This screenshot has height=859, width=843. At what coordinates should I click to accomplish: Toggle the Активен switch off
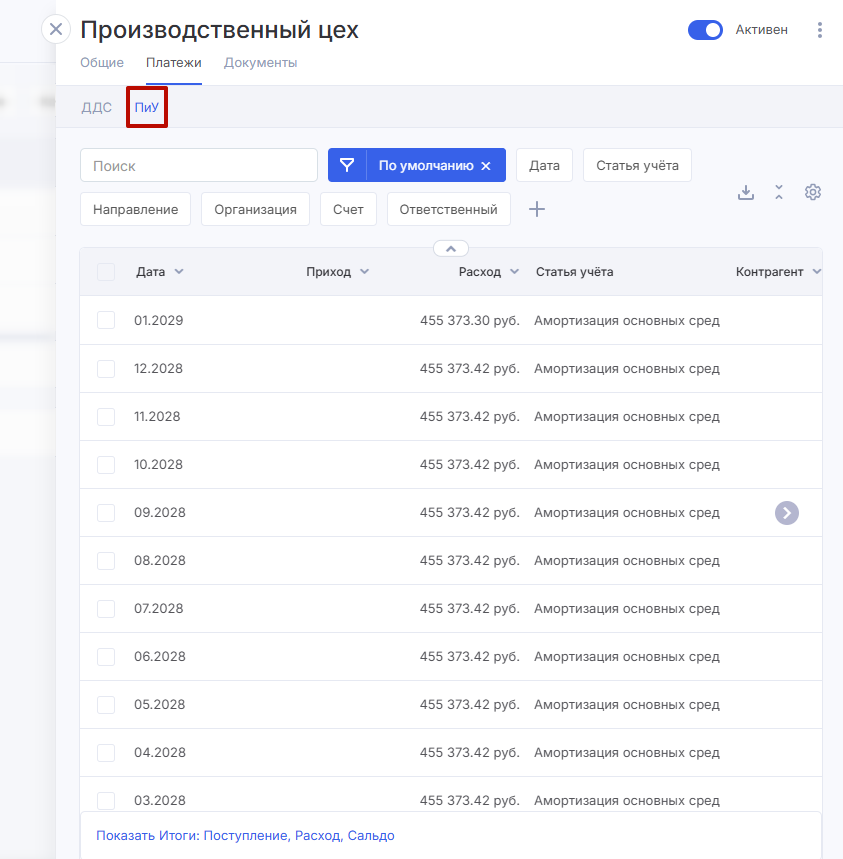705,30
